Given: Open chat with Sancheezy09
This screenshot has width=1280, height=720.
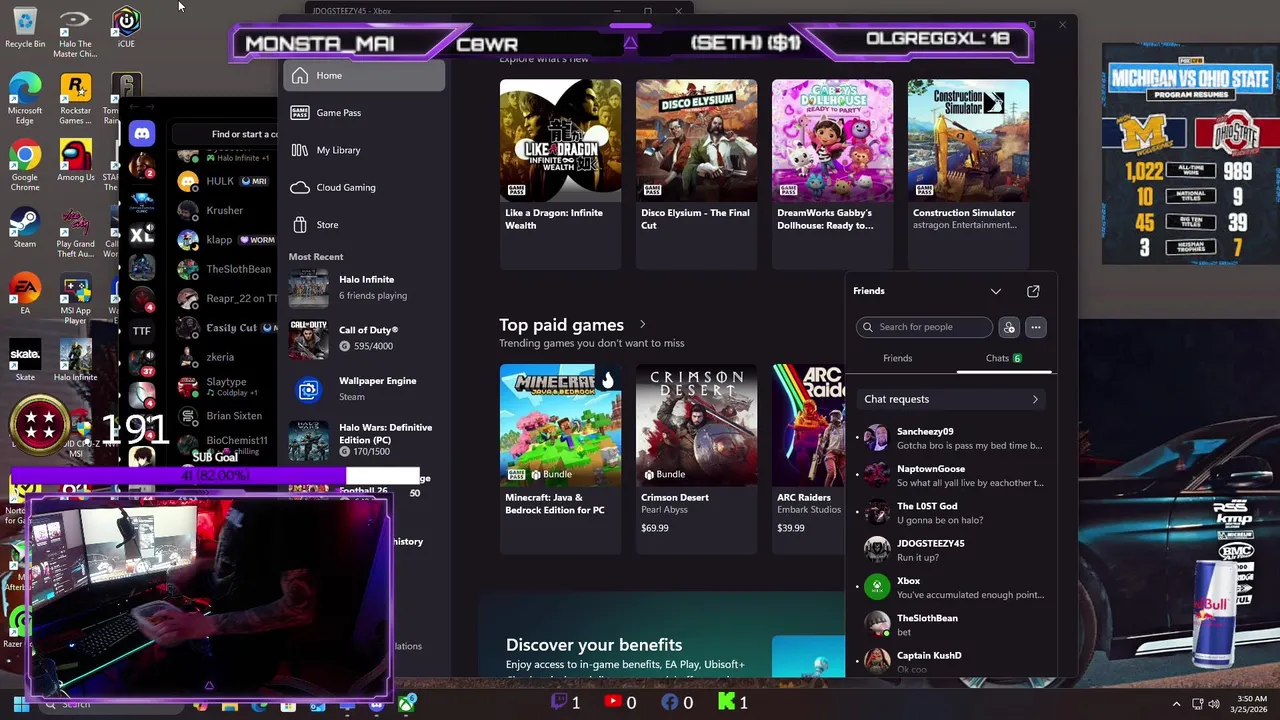Looking at the screenshot, I should pyautogui.click(x=951, y=438).
